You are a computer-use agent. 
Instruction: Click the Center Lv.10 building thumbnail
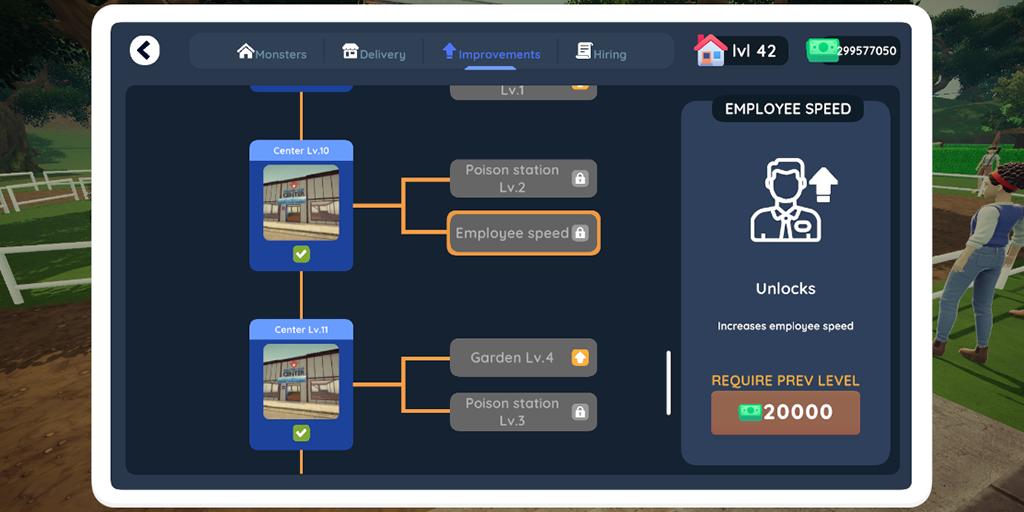click(x=301, y=202)
